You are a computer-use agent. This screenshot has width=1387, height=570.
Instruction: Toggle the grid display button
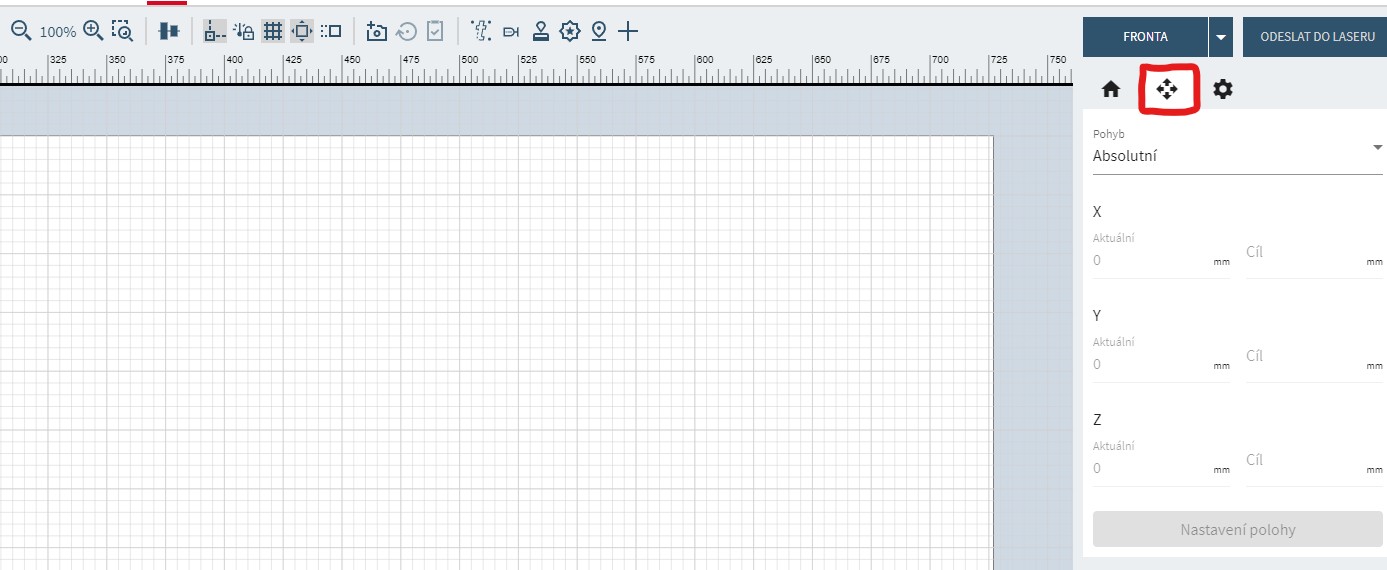273,31
